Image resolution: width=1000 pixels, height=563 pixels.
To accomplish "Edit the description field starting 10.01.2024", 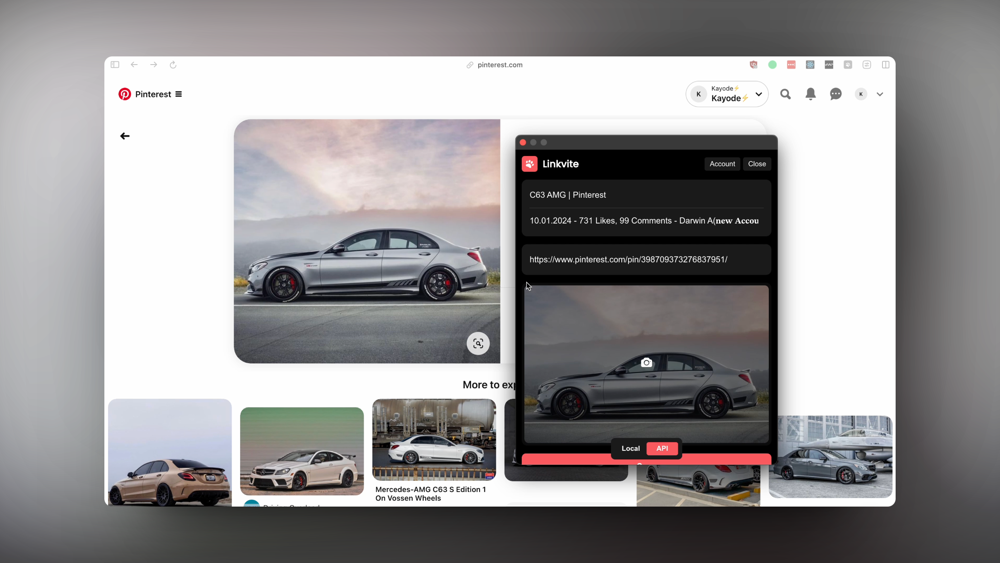I will pyautogui.click(x=646, y=221).
